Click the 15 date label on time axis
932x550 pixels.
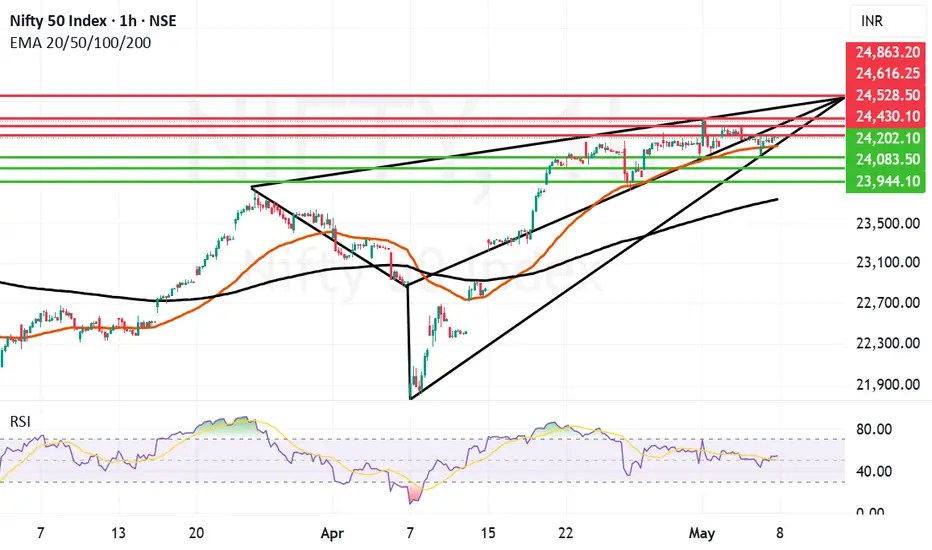[x=488, y=533]
